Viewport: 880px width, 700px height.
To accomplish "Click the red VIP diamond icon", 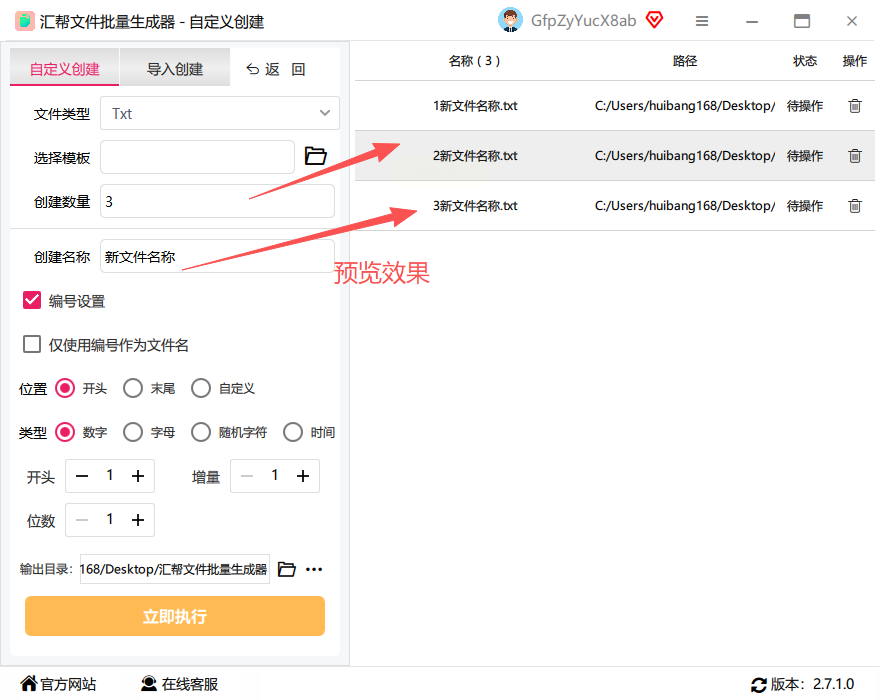I will (654, 20).
